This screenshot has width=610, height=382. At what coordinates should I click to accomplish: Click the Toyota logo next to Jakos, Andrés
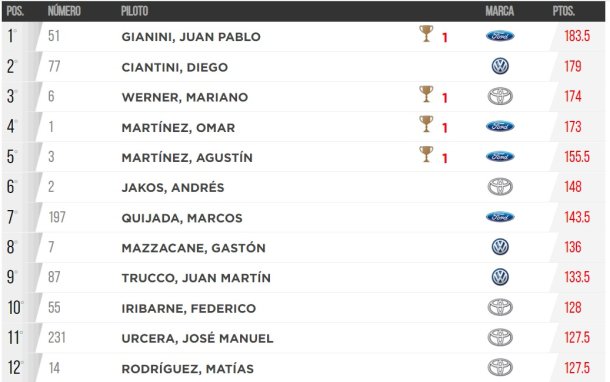tap(500, 187)
